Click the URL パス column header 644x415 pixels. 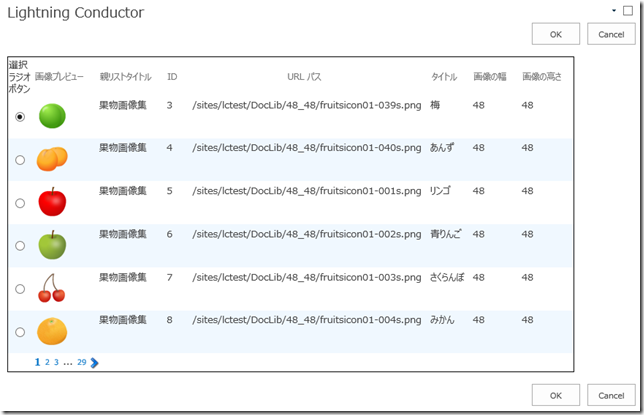click(x=304, y=77)
